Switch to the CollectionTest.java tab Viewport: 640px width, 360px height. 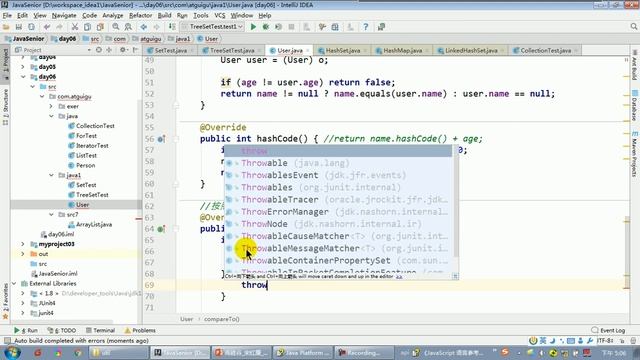coord(545,51)
